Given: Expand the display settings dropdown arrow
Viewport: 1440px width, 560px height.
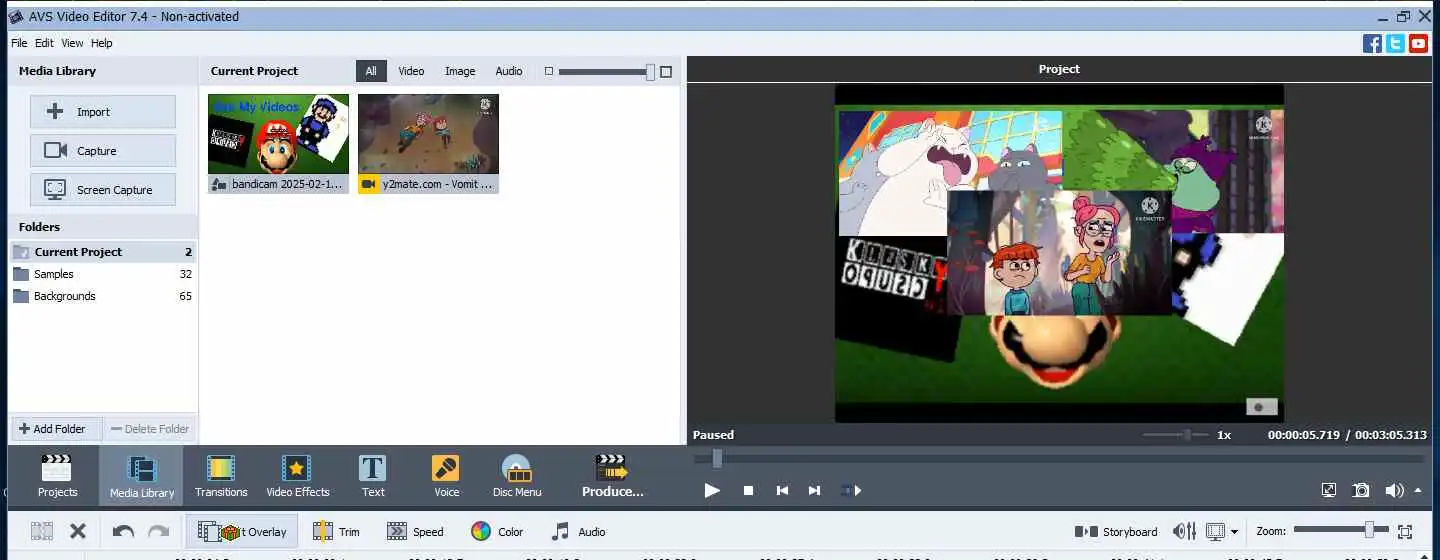Looking at the screenshot, I should tap(1235, 533).
